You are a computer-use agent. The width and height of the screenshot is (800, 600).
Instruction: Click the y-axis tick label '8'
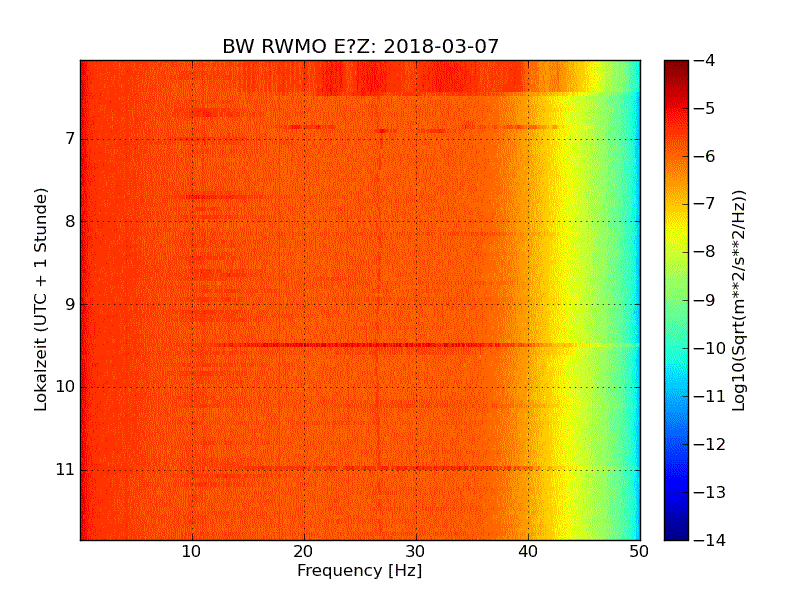tap(70, 221)
